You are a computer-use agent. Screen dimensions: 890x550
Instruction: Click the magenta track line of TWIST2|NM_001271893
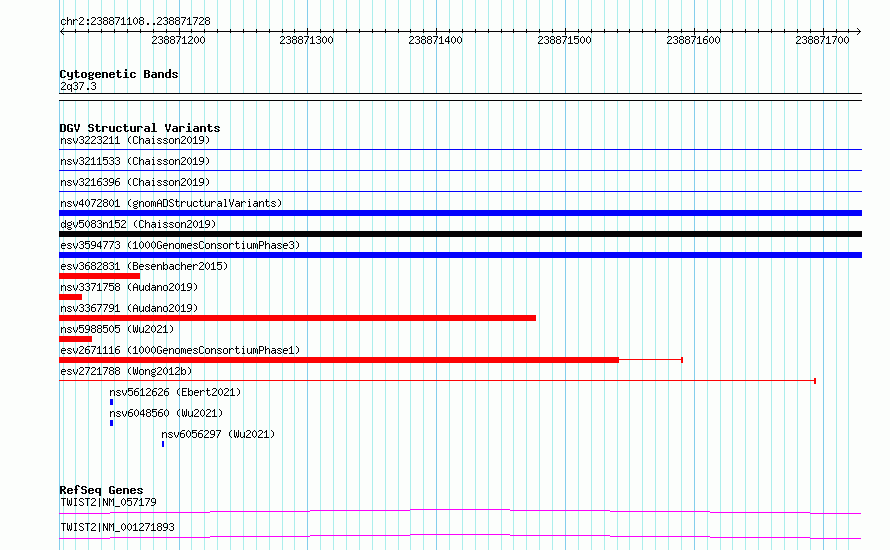pos(460,536)
